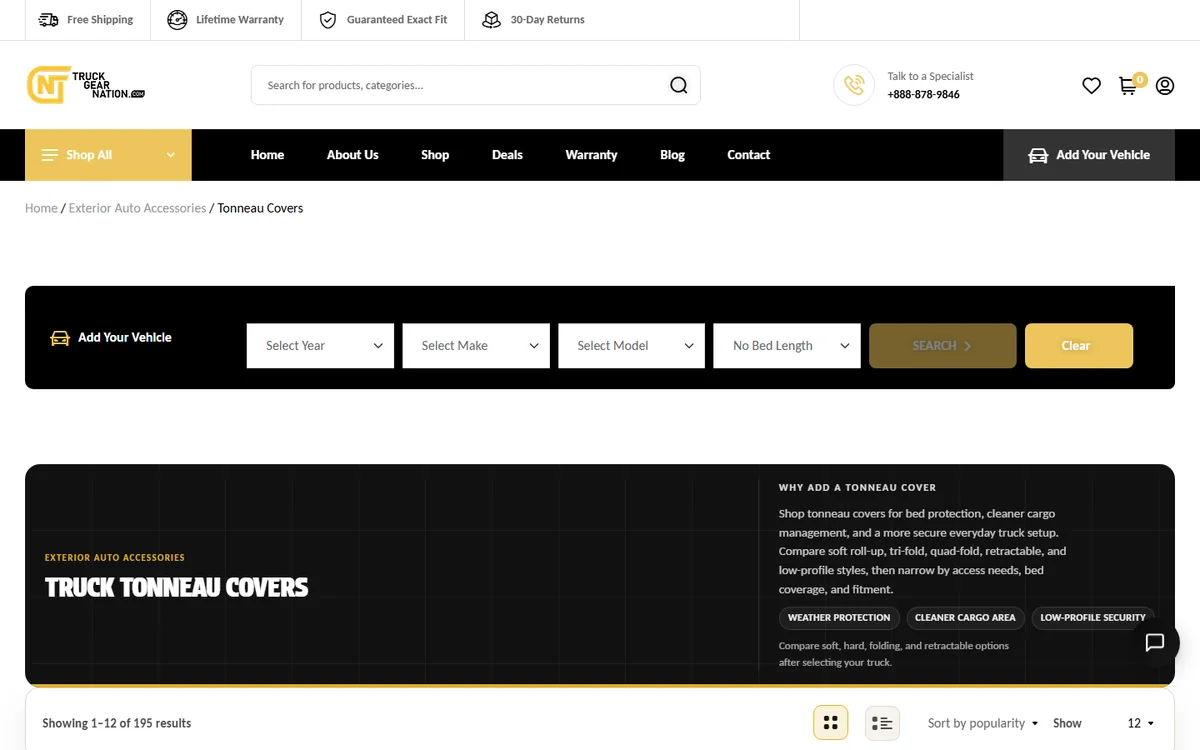
Task: Click the SEARCH vehicle button
Action: coord(943,346)
